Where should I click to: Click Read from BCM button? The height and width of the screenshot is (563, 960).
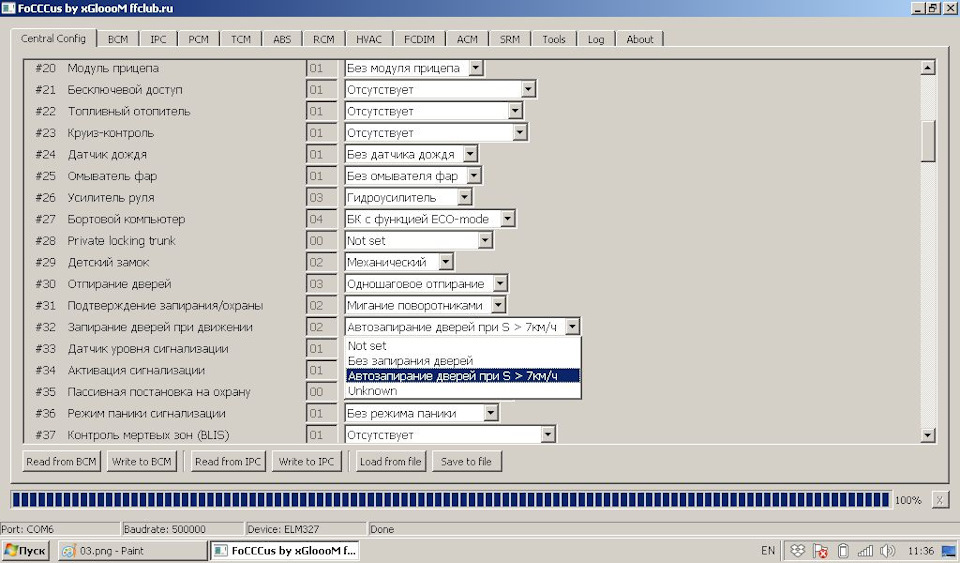(x=61, y=461)
